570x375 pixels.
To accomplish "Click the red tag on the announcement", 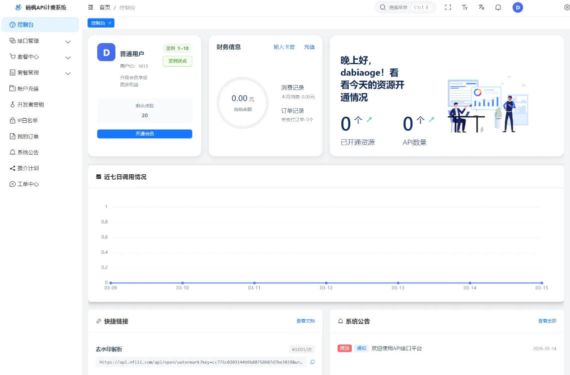I will tap(345, 348).
